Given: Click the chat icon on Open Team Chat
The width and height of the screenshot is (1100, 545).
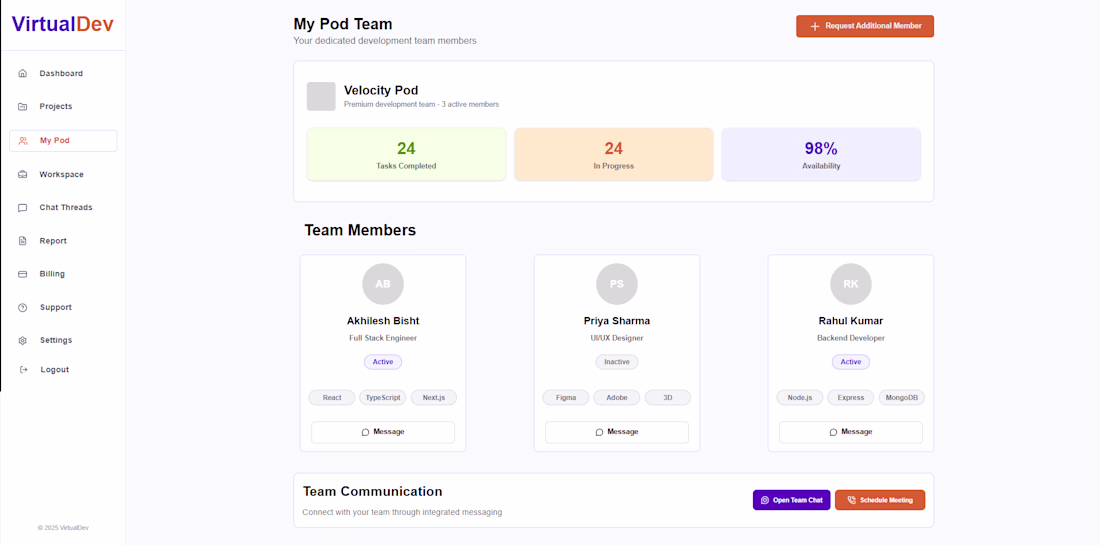Looking at the screenshot, I should tap(765, 500).
